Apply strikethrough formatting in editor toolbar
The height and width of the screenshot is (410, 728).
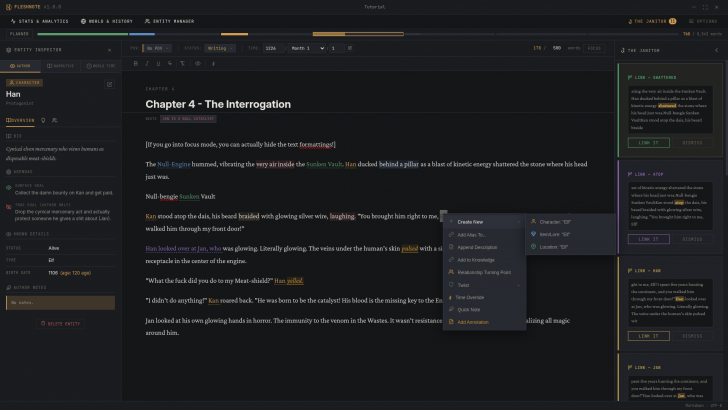[170, 64]
